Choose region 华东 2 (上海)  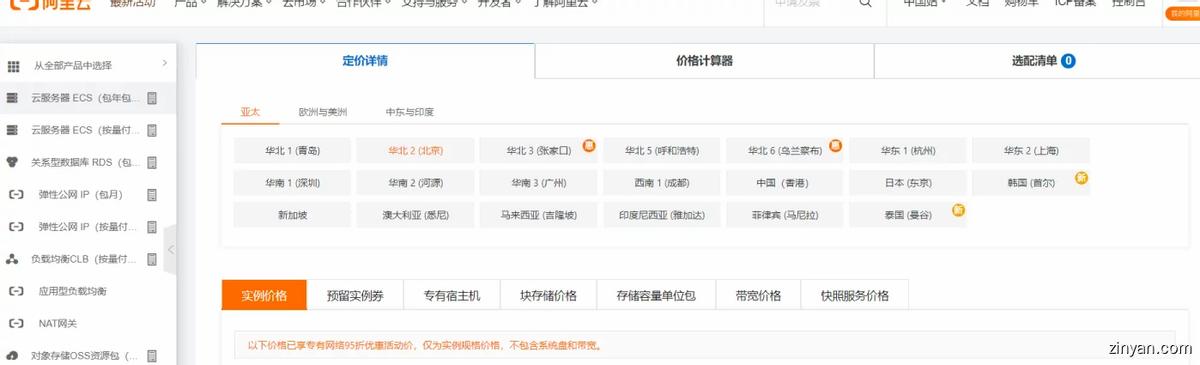[1030, 151]
